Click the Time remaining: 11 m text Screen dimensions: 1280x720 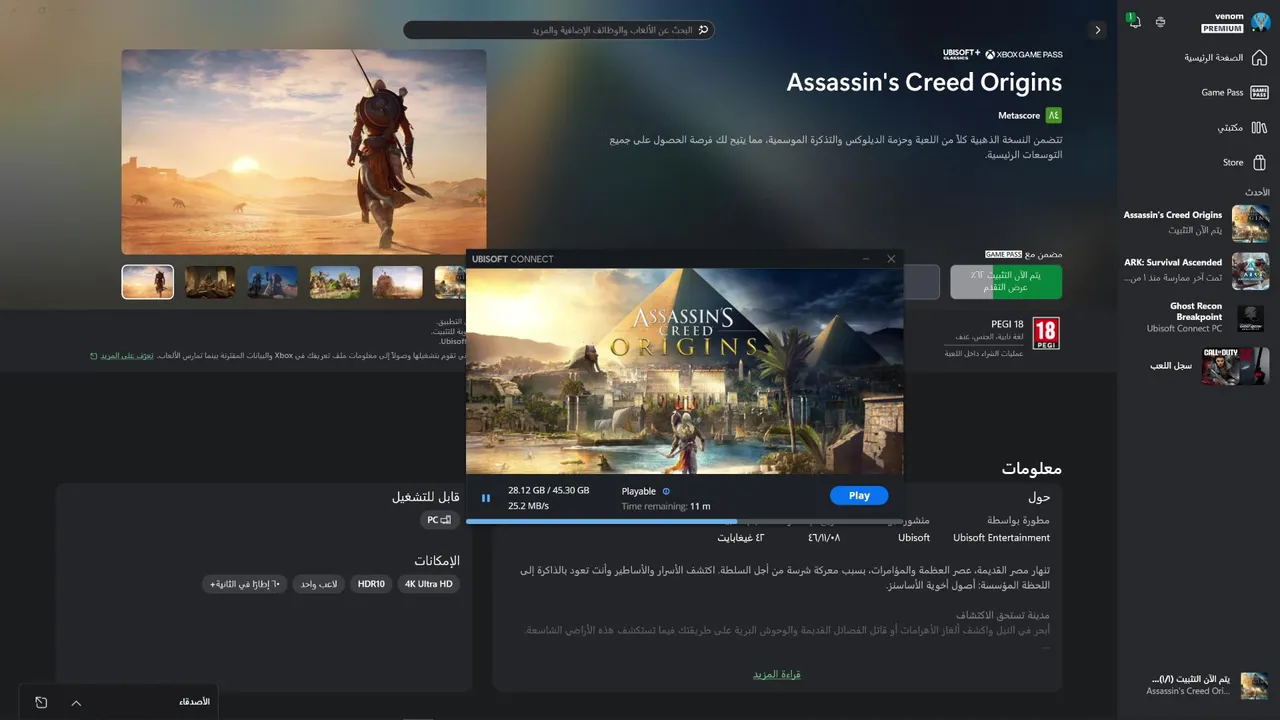(666, 506)
